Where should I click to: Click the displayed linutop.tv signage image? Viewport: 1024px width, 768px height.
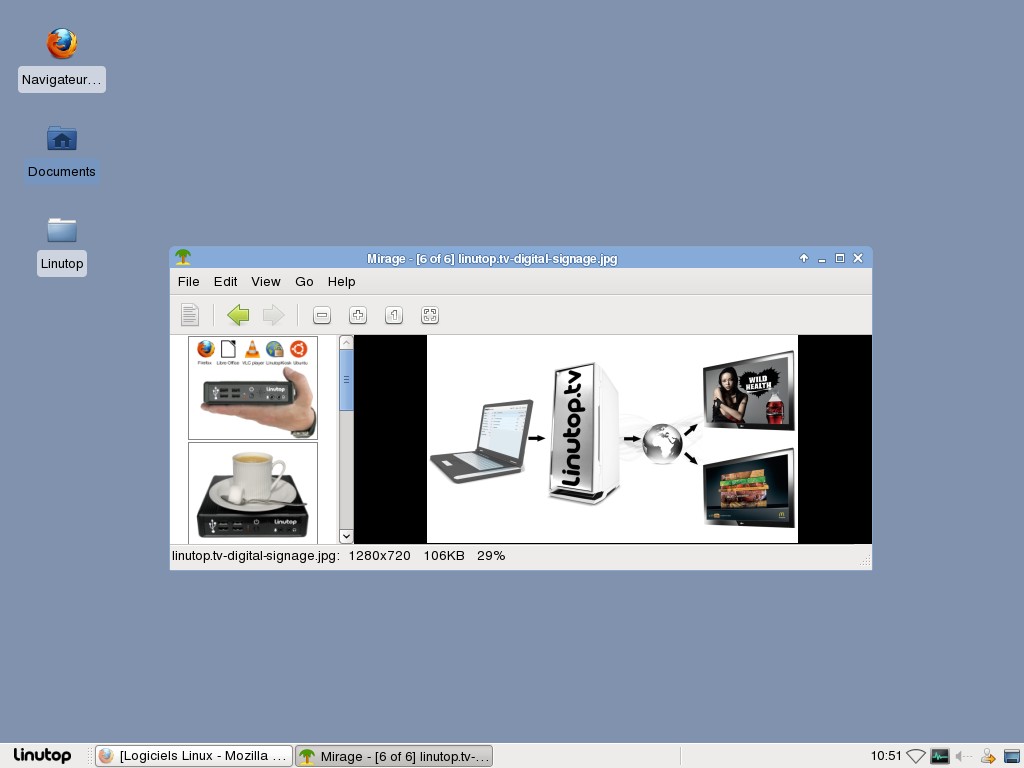click(613, 439)
